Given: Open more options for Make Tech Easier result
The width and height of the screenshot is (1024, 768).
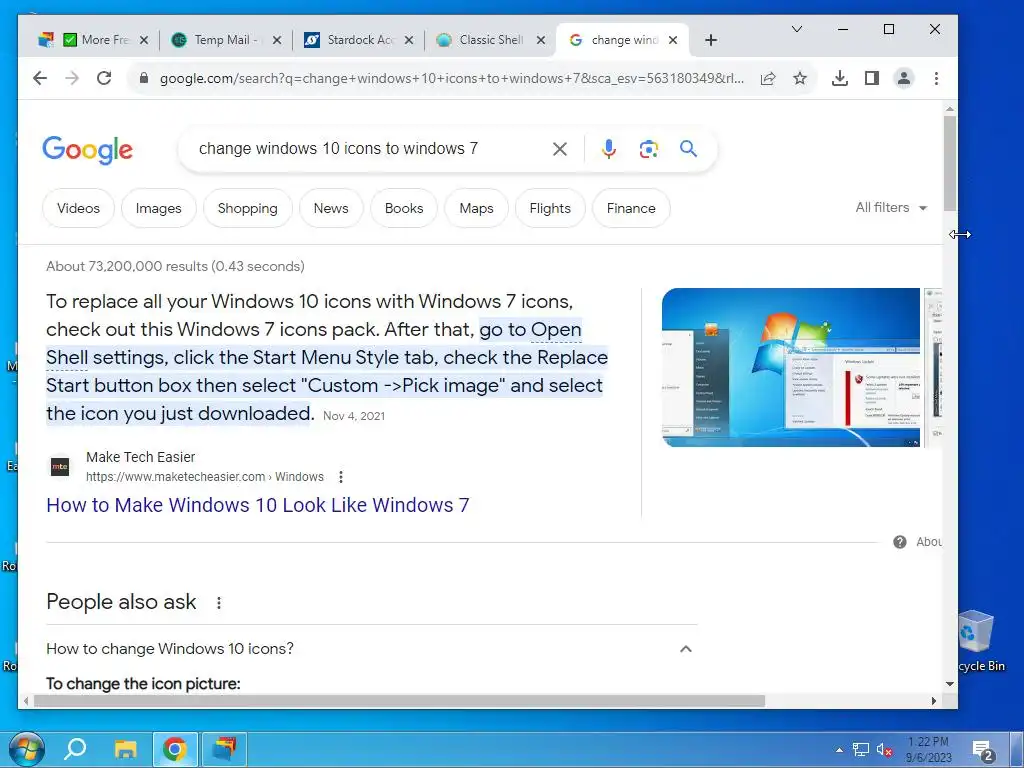Looking at the screenshot, I should 341,477.
